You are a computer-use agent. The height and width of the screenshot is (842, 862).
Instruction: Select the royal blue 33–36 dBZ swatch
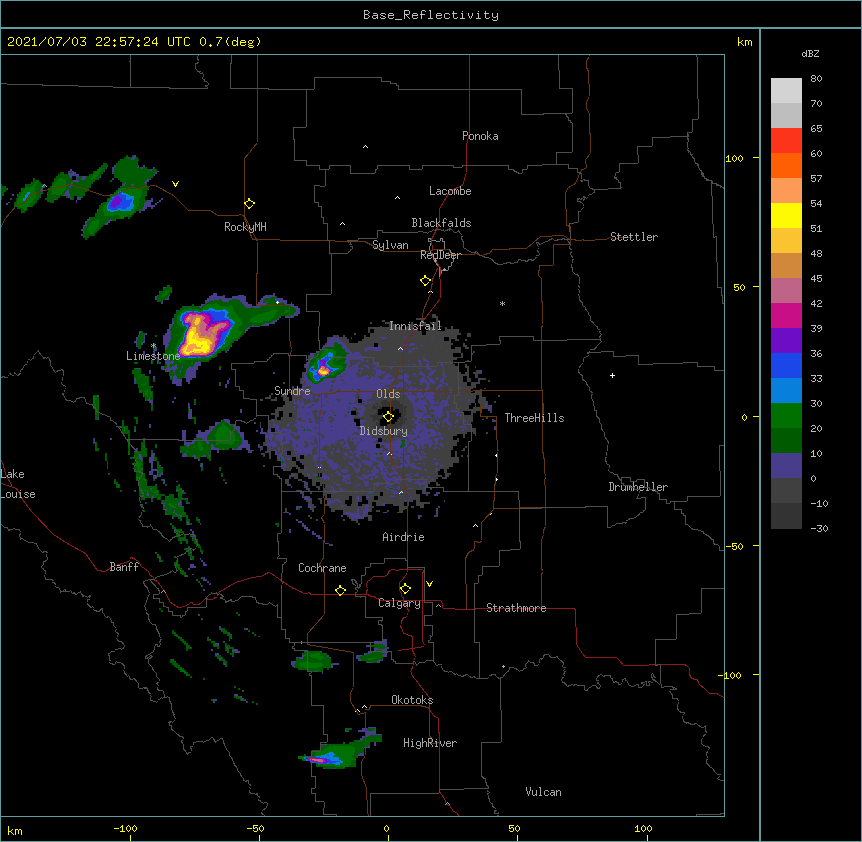[x=786, y=365]
